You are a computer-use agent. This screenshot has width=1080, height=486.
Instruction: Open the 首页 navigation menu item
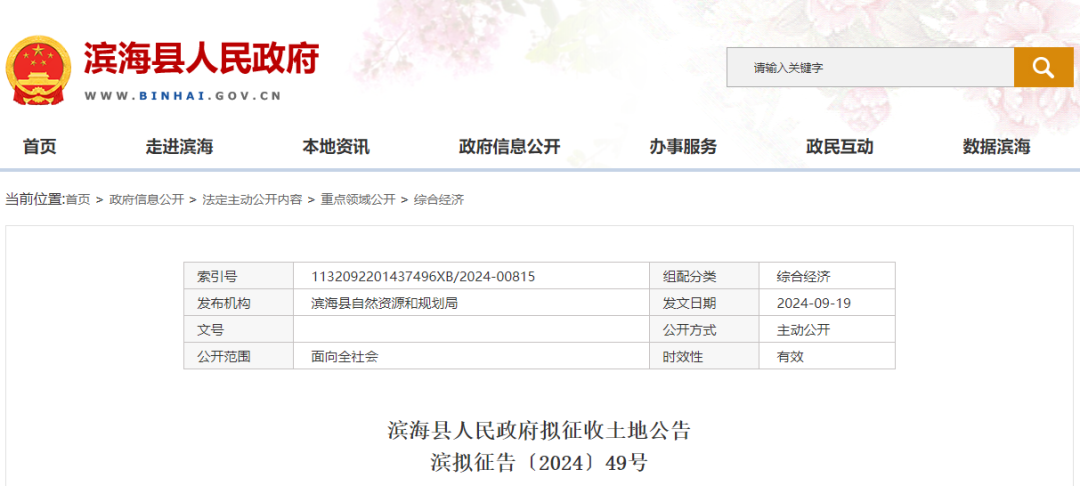point(39,147)
